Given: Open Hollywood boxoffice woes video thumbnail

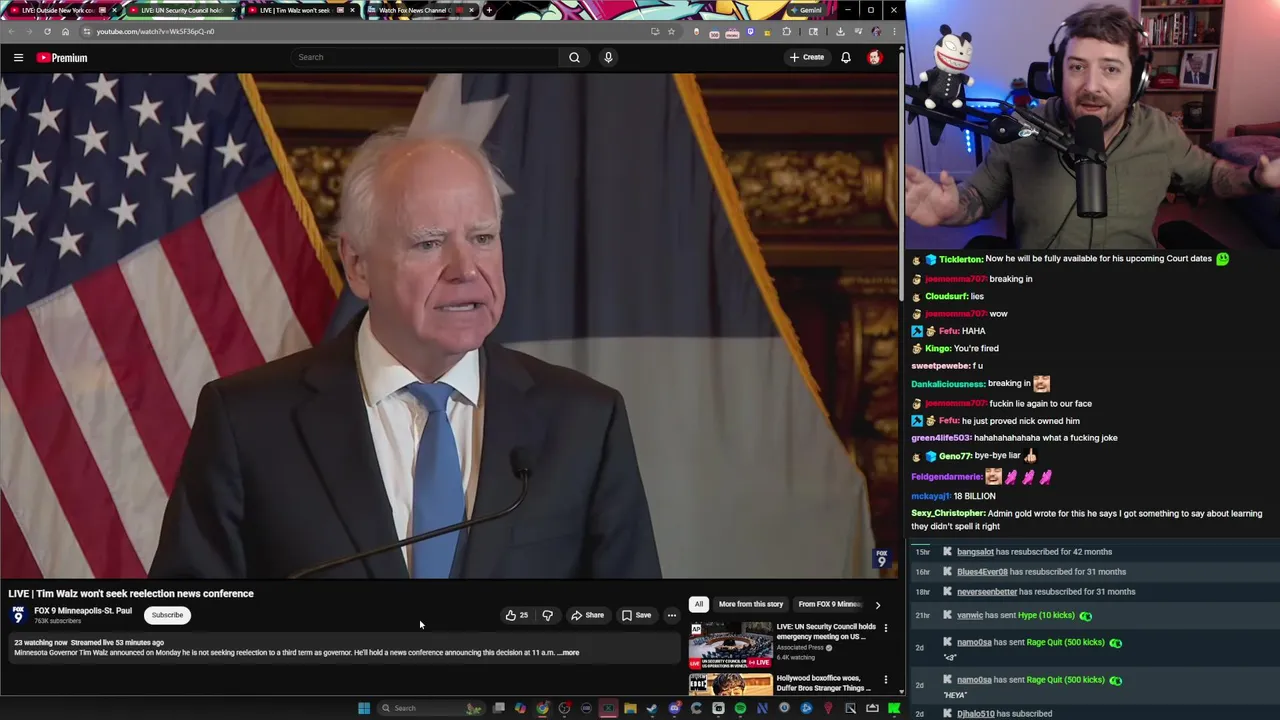Looking at the screenshot, I should coord(730,685).
